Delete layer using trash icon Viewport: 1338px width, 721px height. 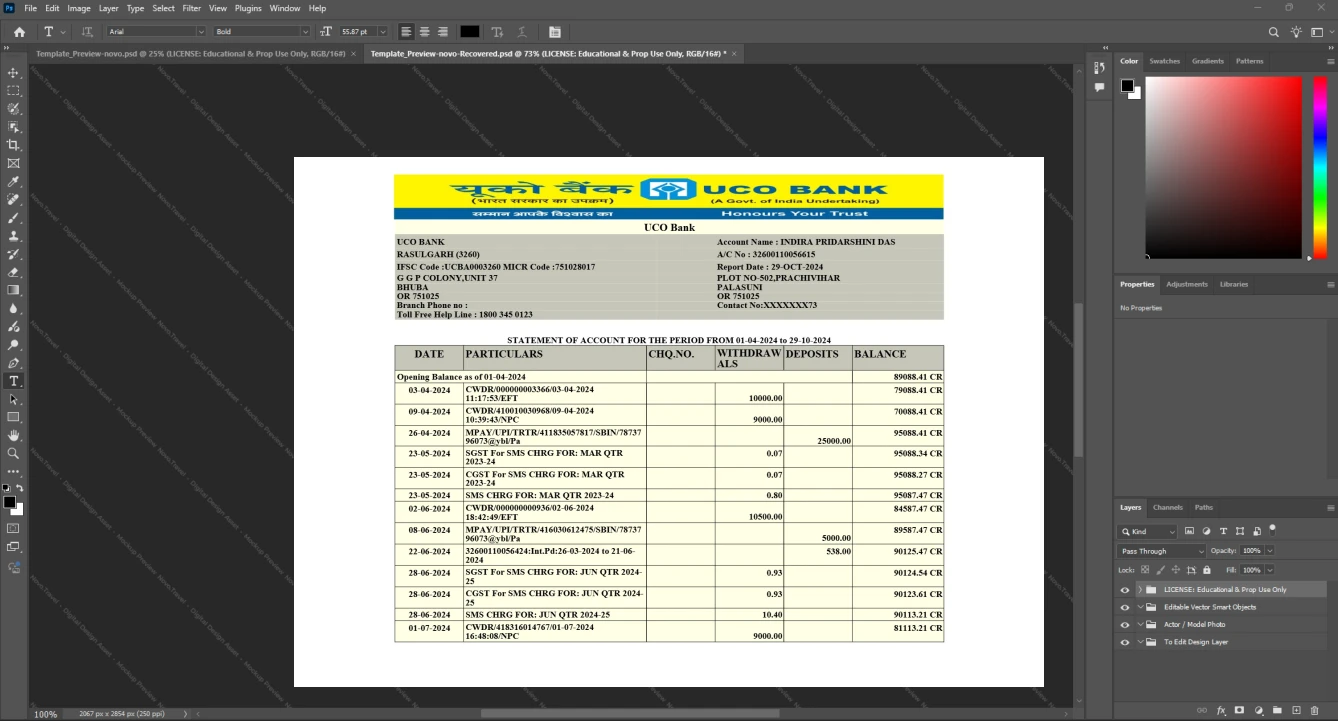1314,710
